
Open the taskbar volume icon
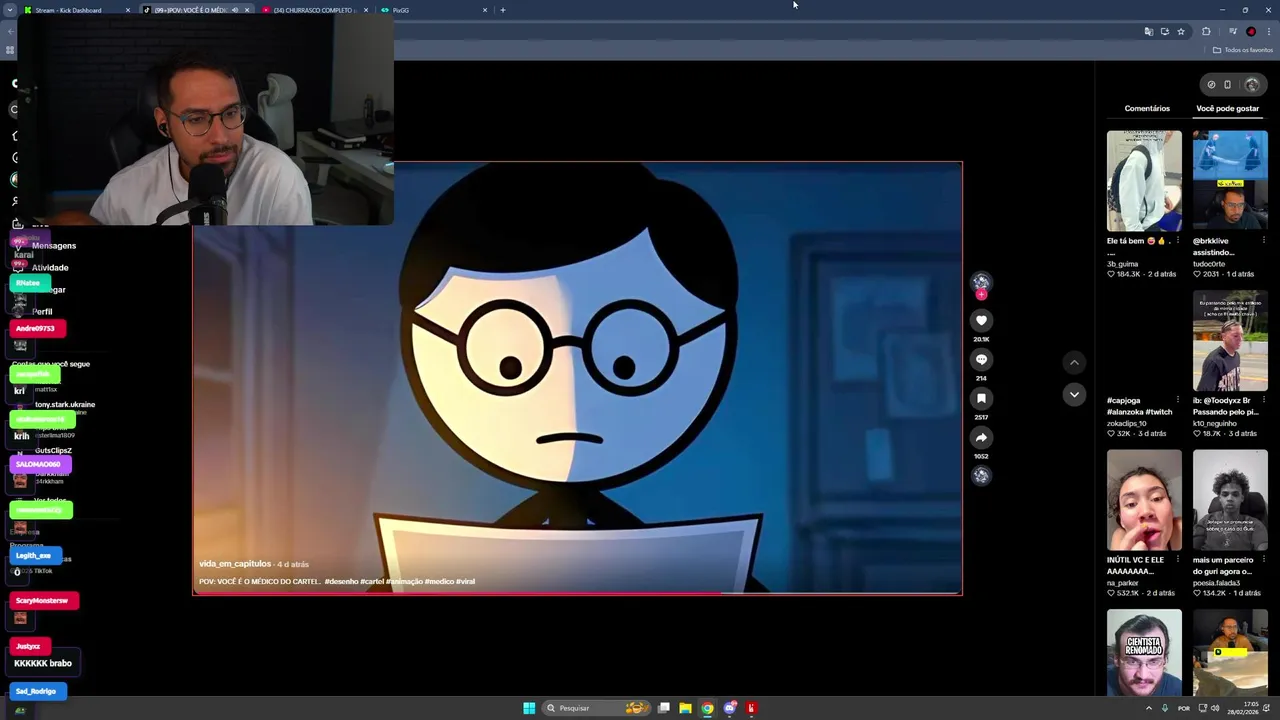click(x=1215, y=708)
